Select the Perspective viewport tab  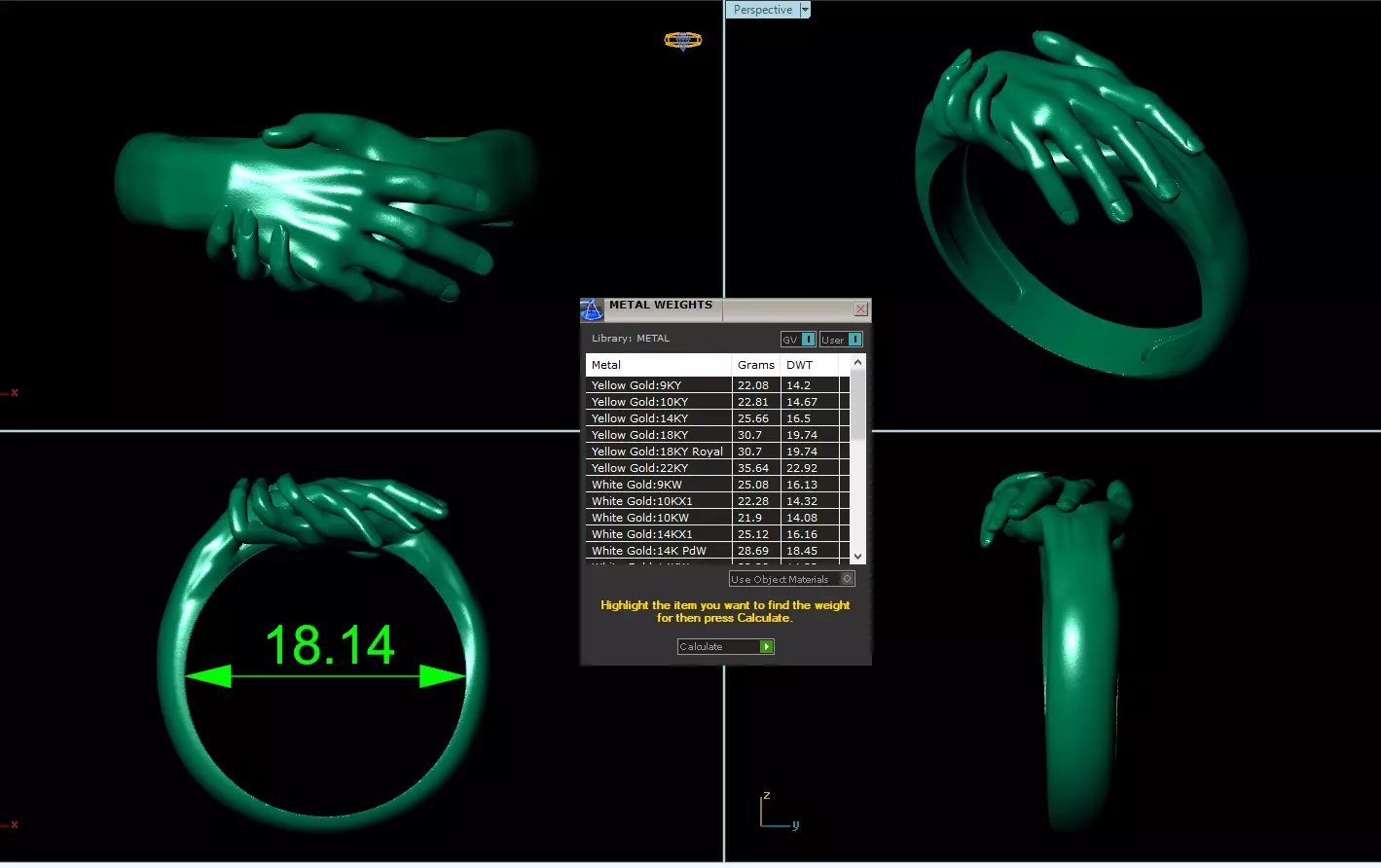pyautogui.click(x=763, y=10)
